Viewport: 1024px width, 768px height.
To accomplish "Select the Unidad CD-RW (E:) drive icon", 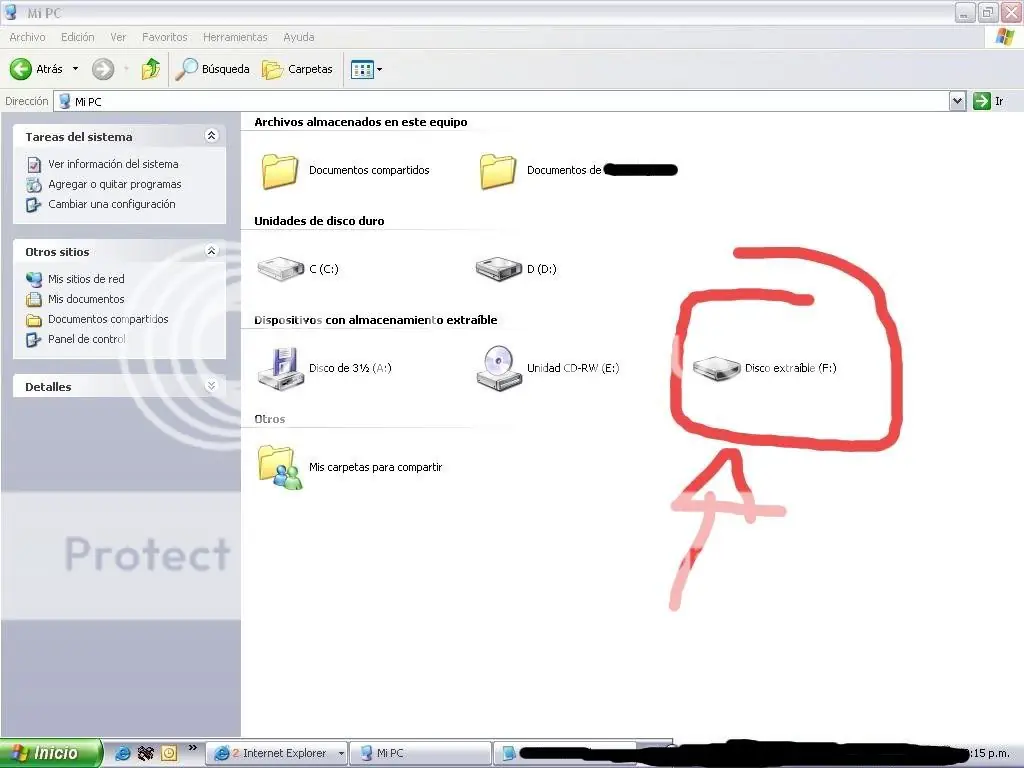I will pos(499,368).
